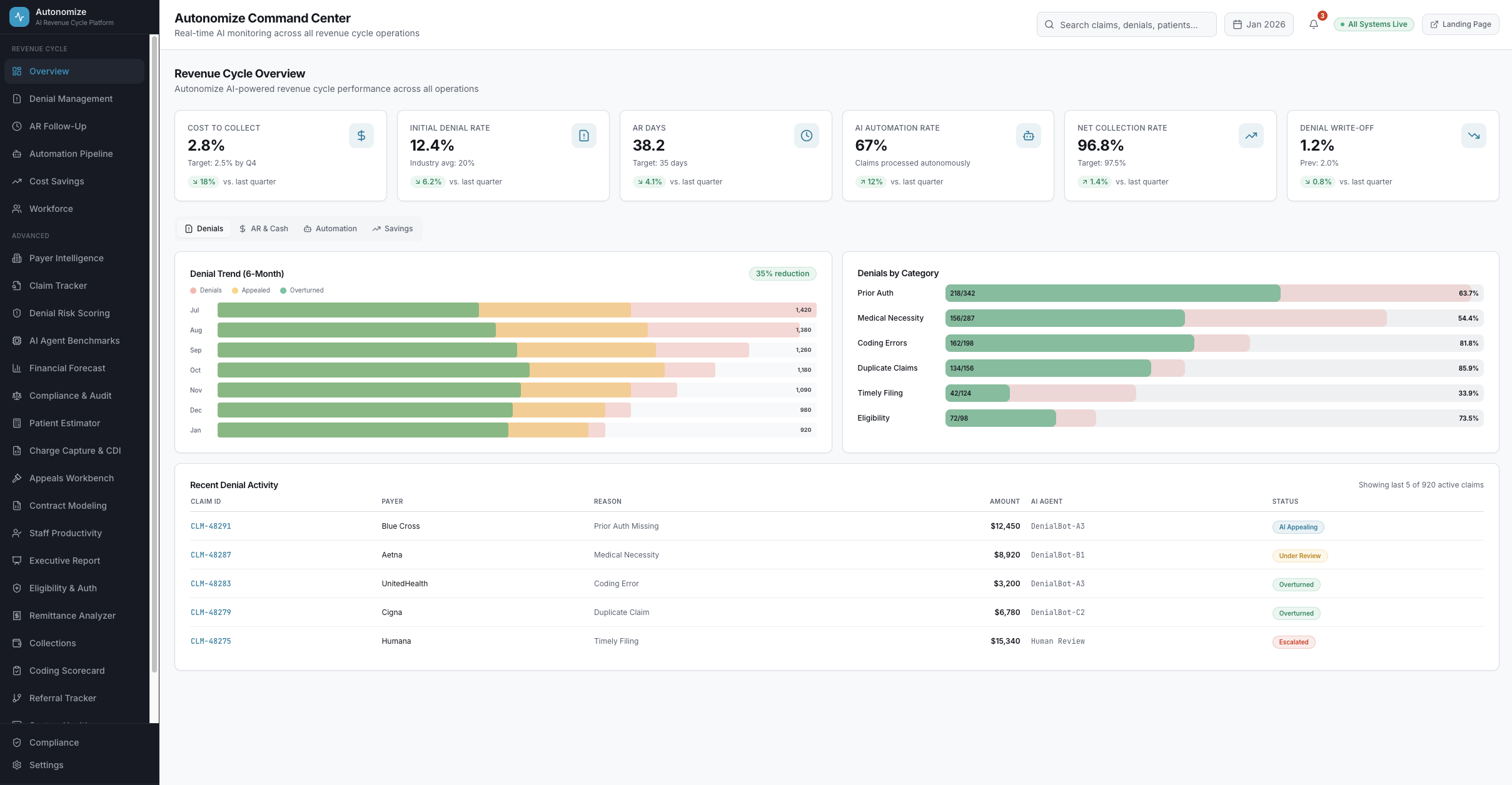Image resolution: width=1512 pixels, height=785 pixels.
Task: Toggle the Appealed series visibility
Action: coord(251,290)
